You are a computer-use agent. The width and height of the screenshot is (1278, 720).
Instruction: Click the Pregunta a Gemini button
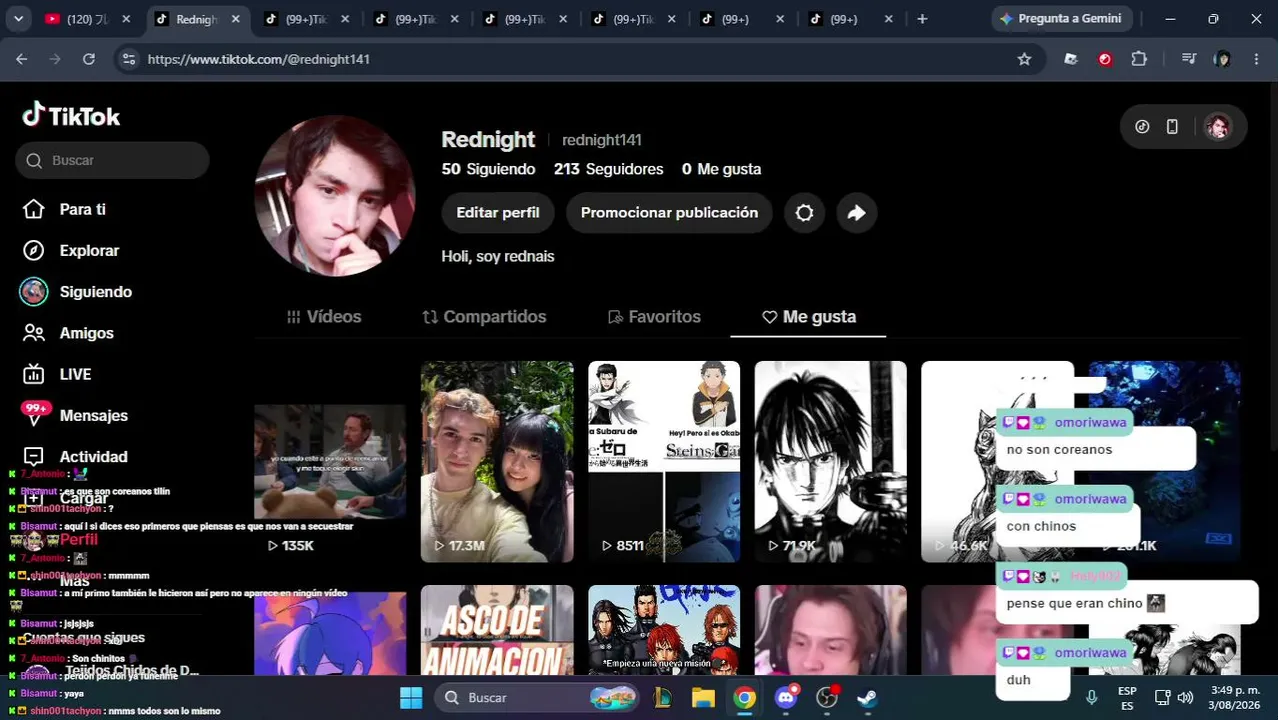point(1060,19)
